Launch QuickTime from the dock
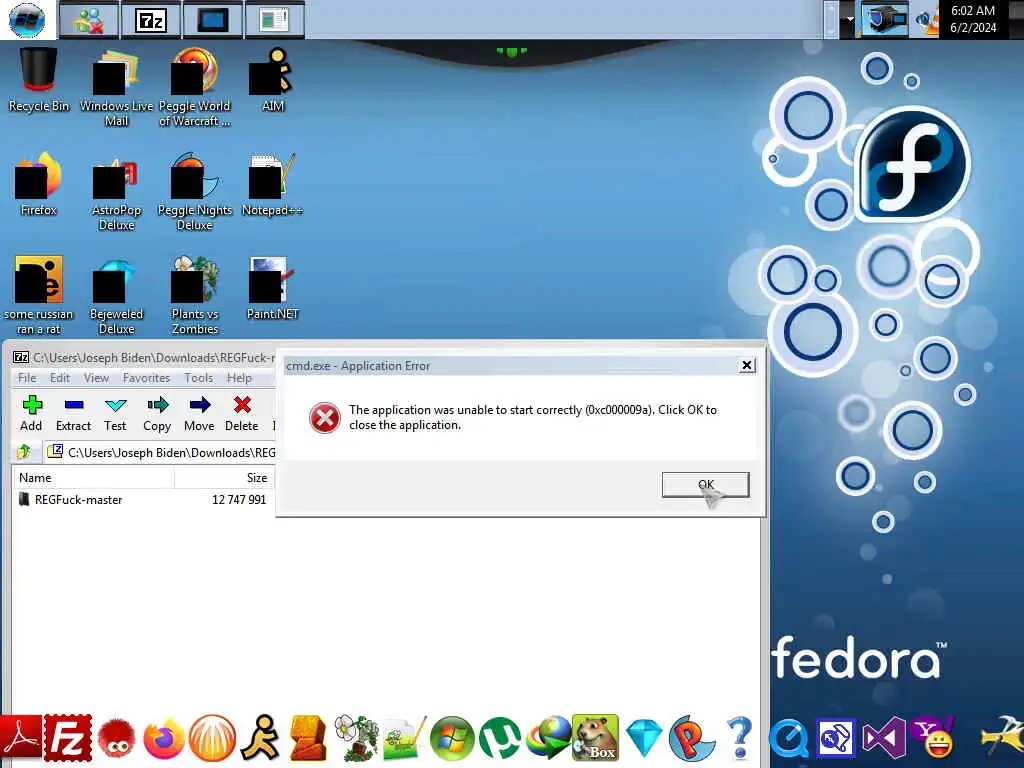The image size is (1024, 768). click(789, 741)
